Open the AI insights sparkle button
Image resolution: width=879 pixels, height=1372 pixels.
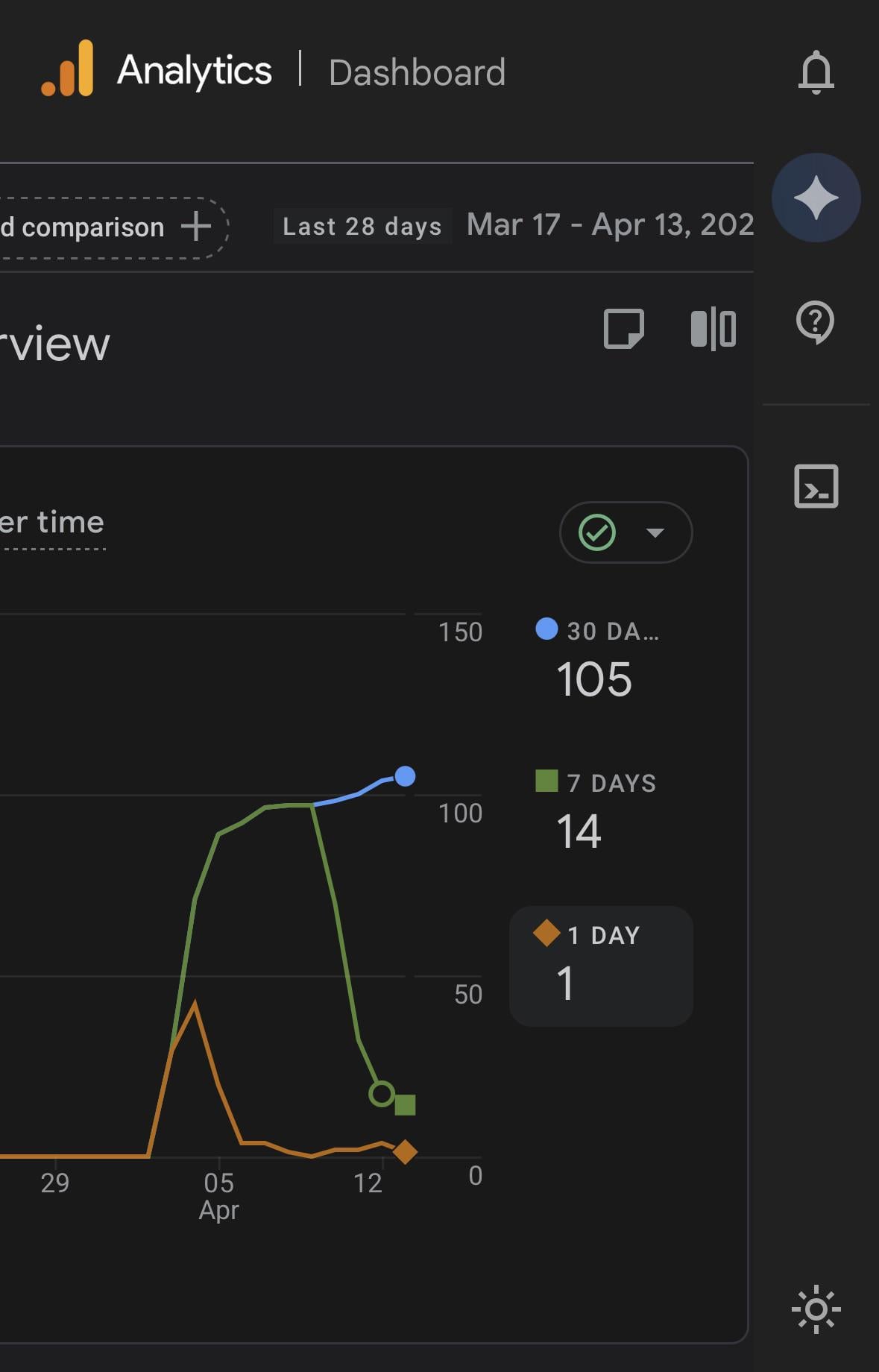tap(816, 198)
